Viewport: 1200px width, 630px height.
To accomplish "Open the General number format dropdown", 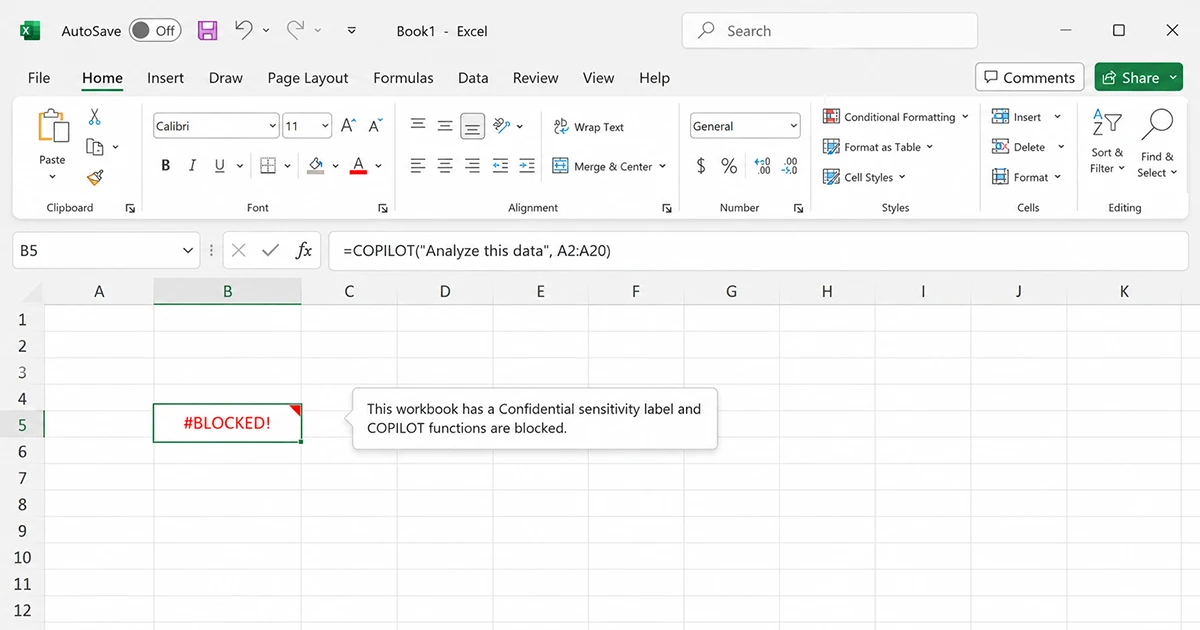I will point(794,126).
